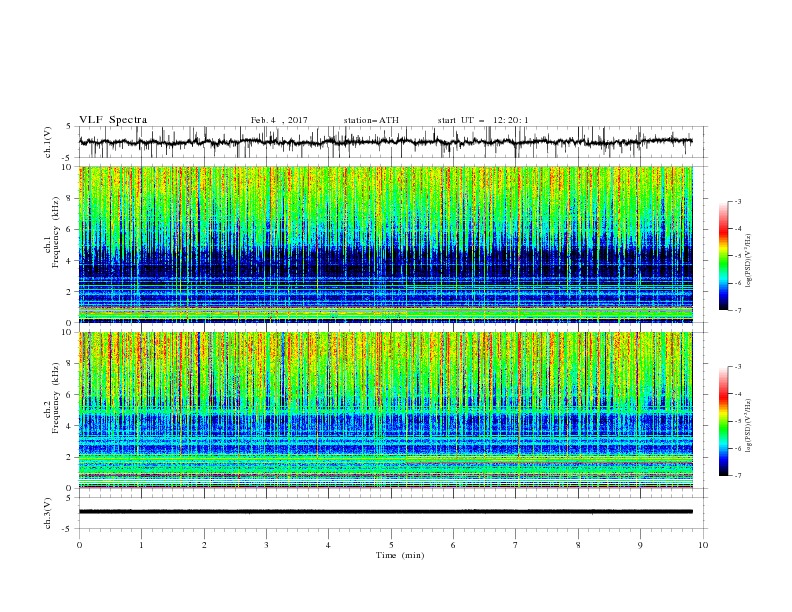Click the ch.1 voltage waveform trace panel
Image resolution: width=792 pixels, height=612 pixels.
coord(392,142)
